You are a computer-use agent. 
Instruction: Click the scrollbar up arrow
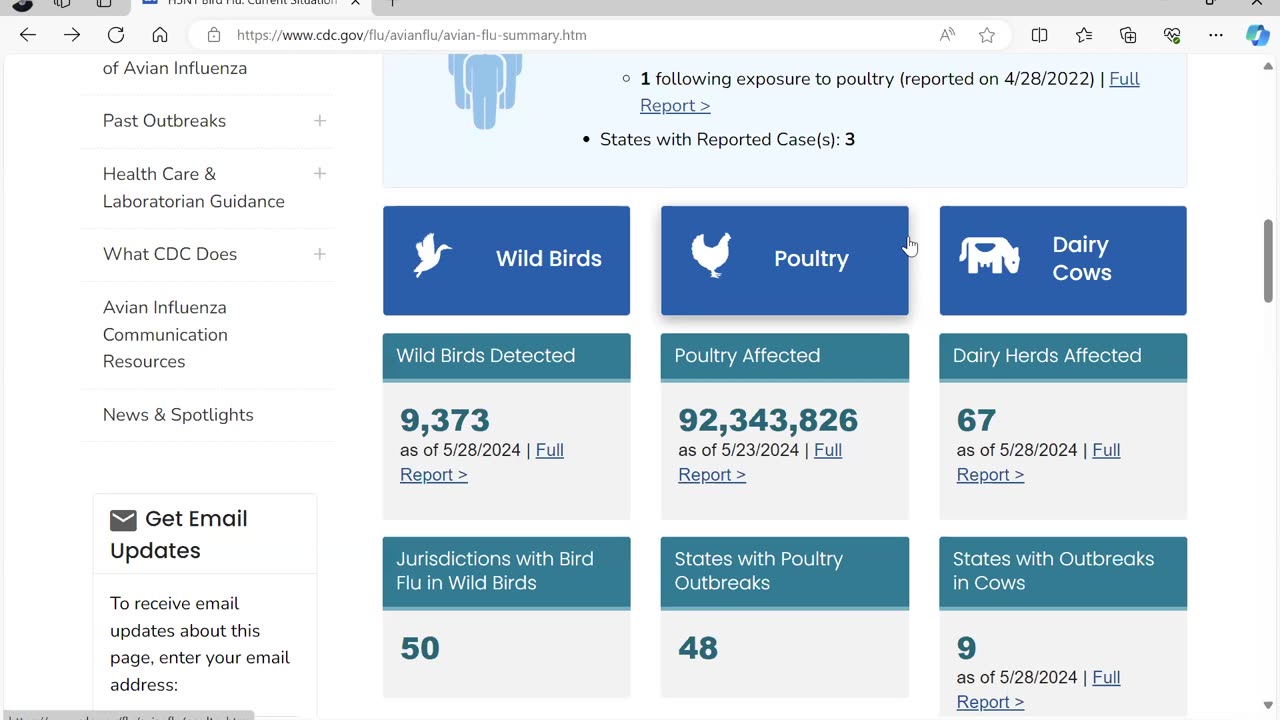(1268, 66)
